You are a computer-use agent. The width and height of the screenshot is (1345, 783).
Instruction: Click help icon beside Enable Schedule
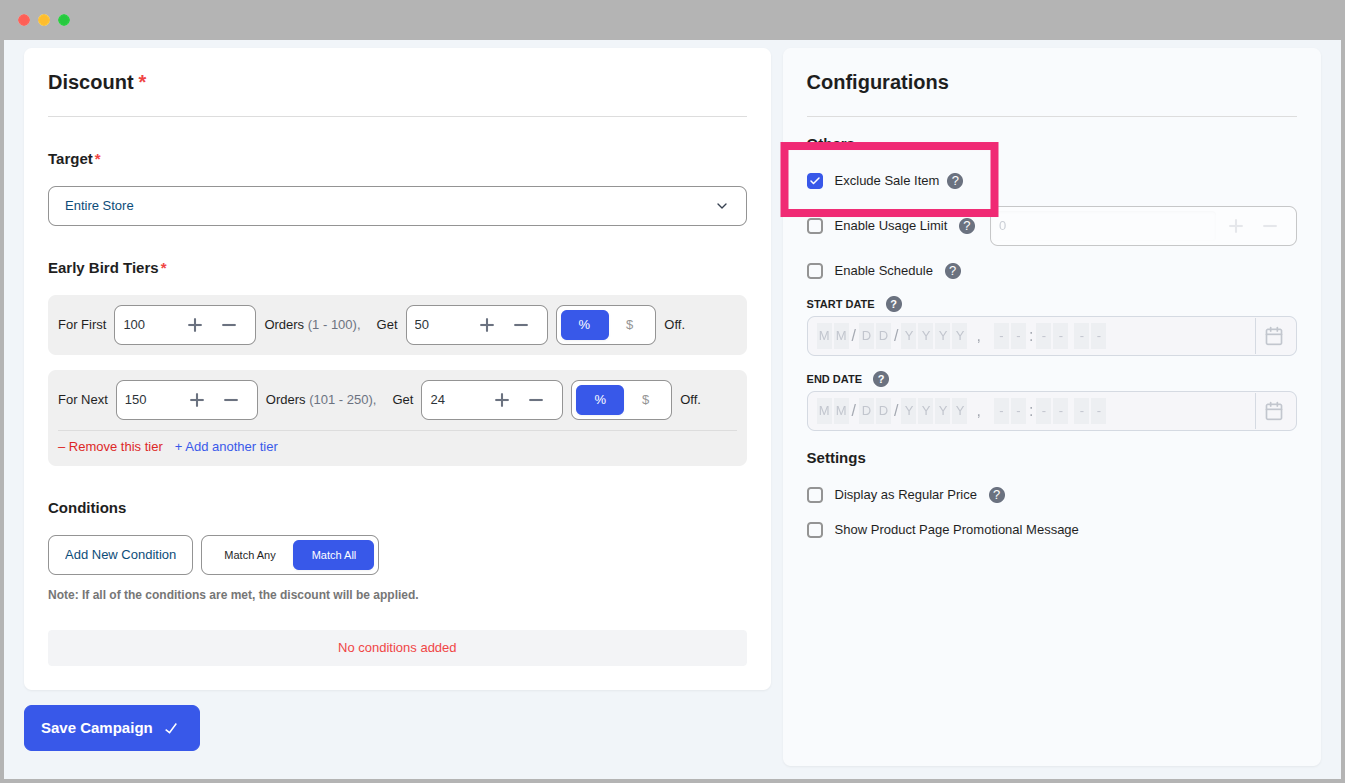click(953, 271)
